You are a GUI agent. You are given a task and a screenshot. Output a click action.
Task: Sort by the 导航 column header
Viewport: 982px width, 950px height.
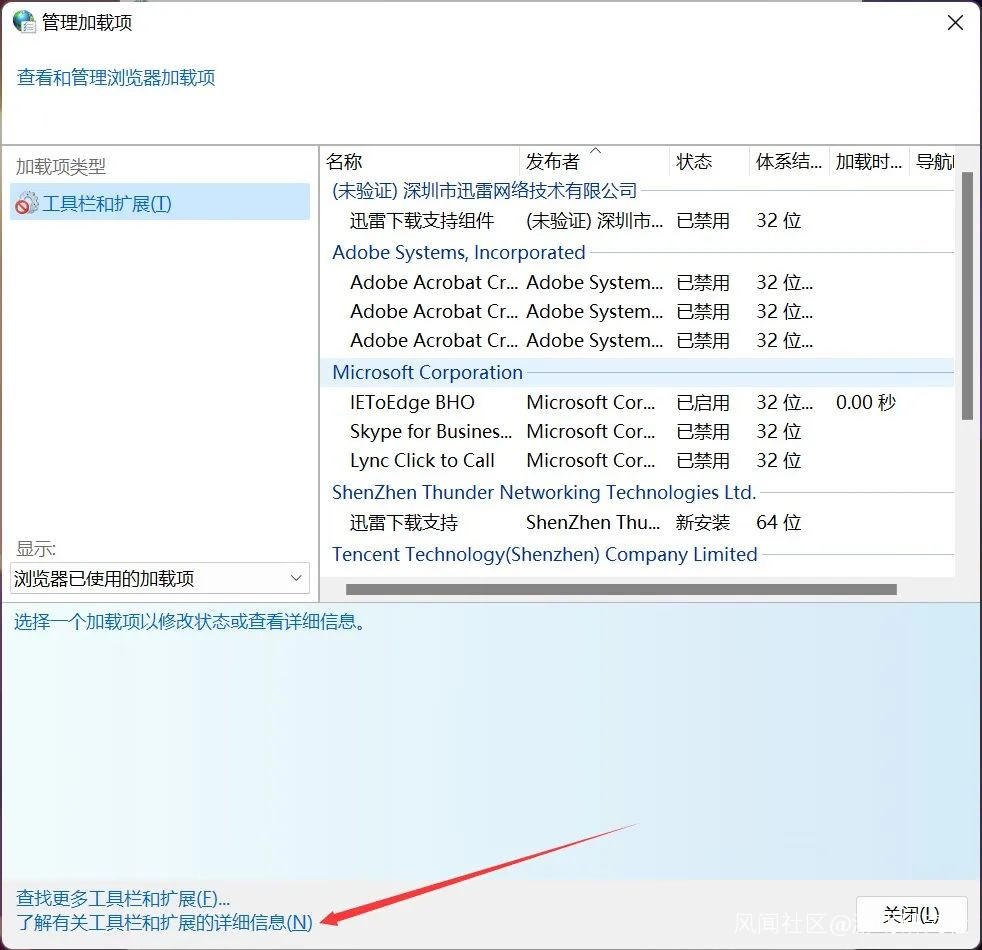coord(934,162)
